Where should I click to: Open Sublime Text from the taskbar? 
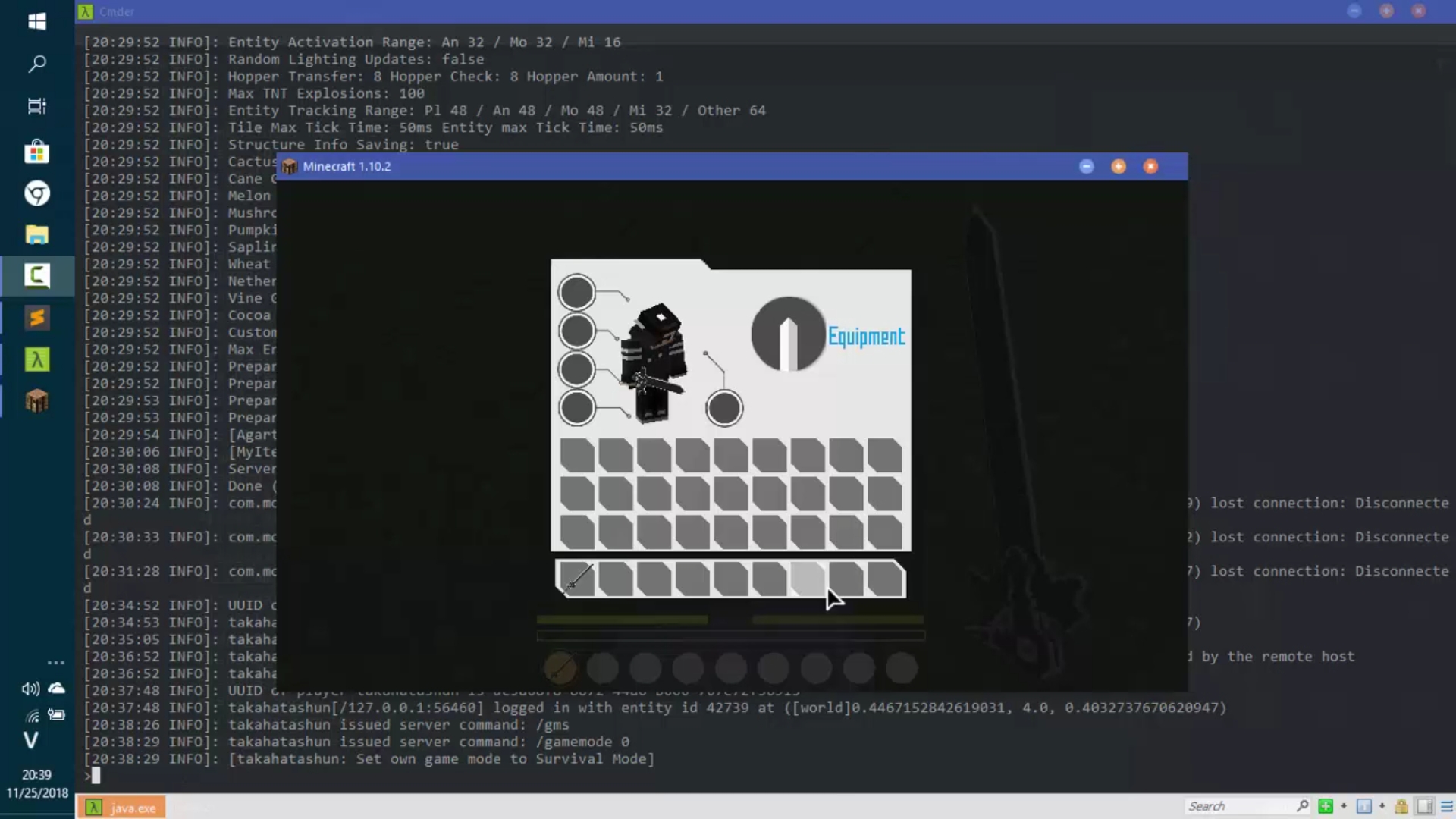coord(36,318)
